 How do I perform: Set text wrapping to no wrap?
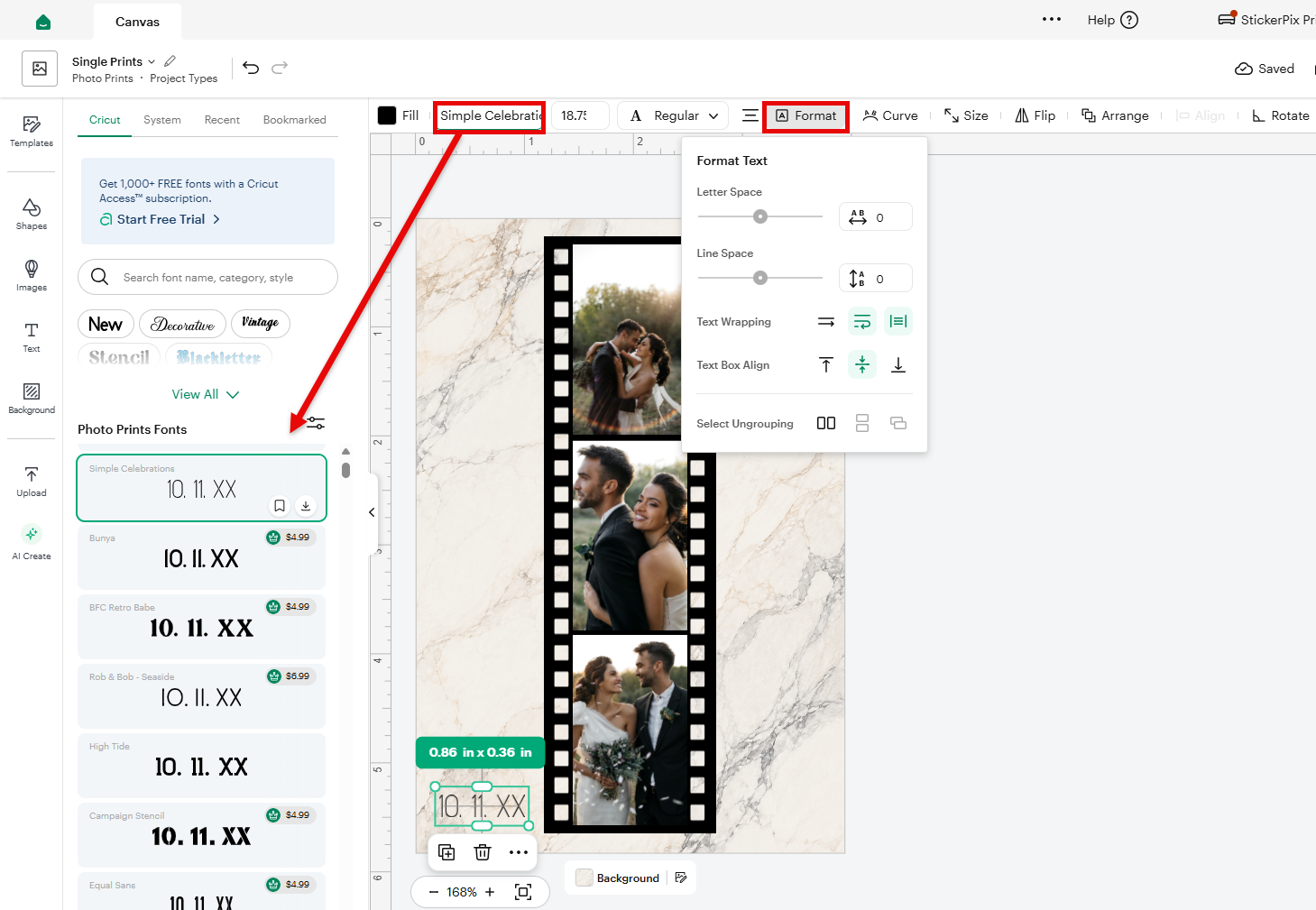[826, 322]
